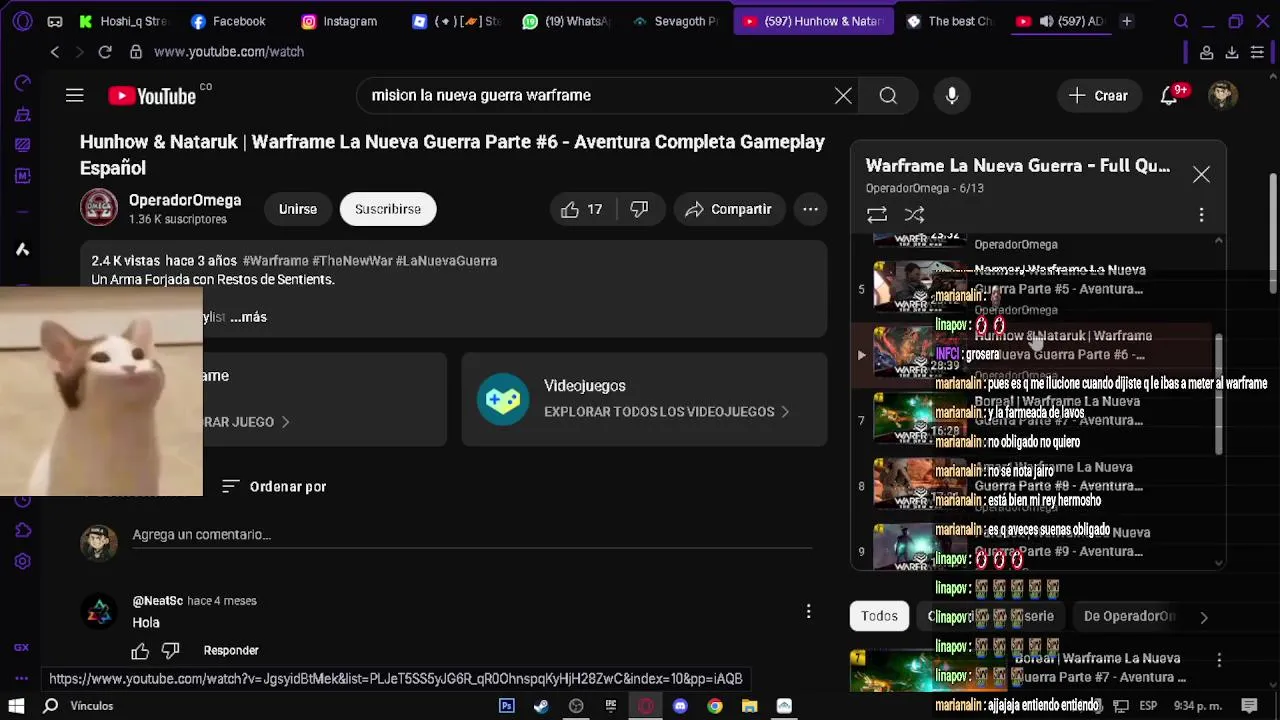1280x720 pixels.
Task: Switch to the Facebook tab
Action: [x=228, y=21]
